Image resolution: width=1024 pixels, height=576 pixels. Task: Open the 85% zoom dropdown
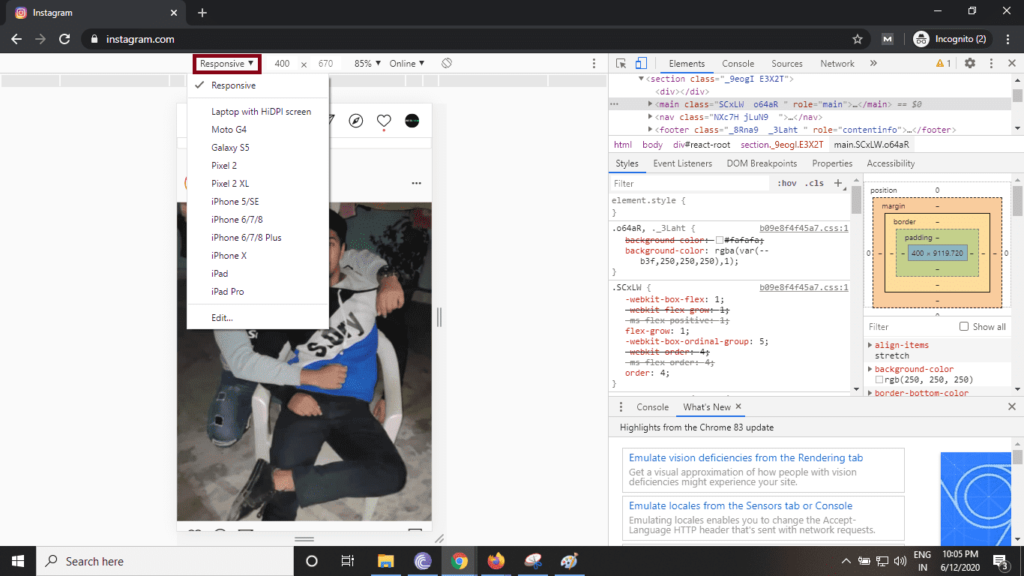[x=367, y=63]
